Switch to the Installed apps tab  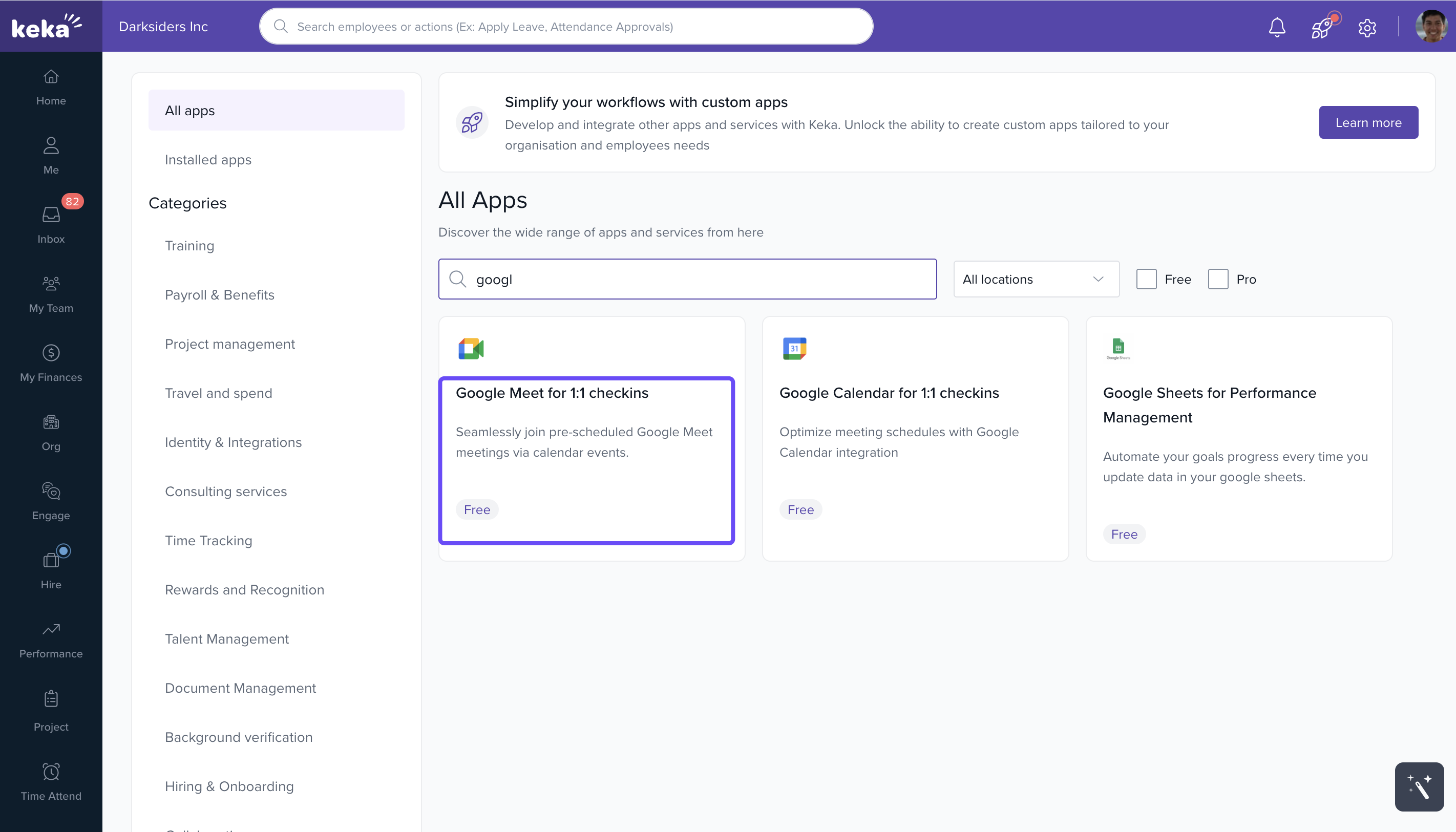(208, 159)
